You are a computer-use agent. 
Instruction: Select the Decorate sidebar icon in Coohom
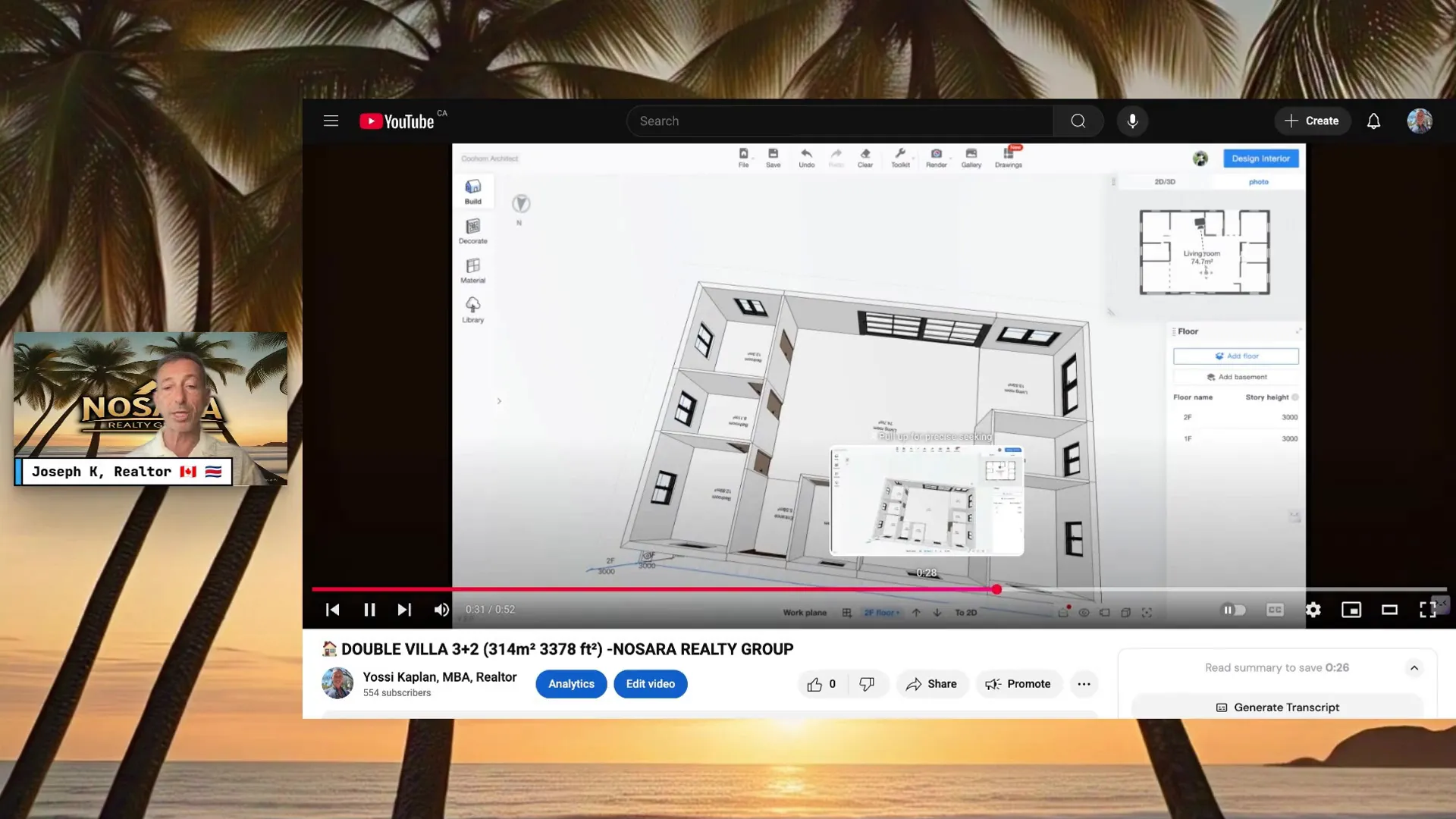473,231
